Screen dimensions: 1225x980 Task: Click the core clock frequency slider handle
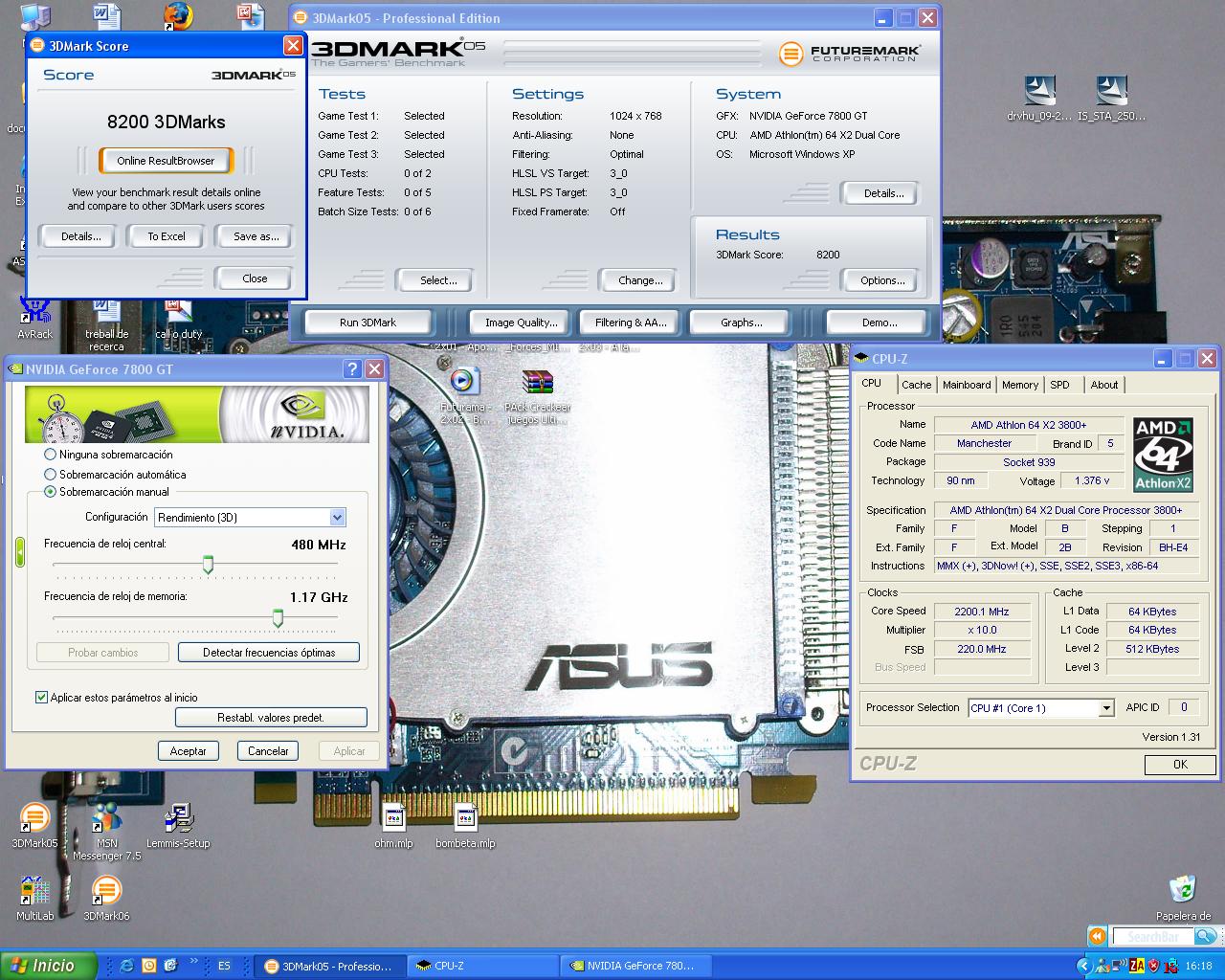click(x=208, y=566)
